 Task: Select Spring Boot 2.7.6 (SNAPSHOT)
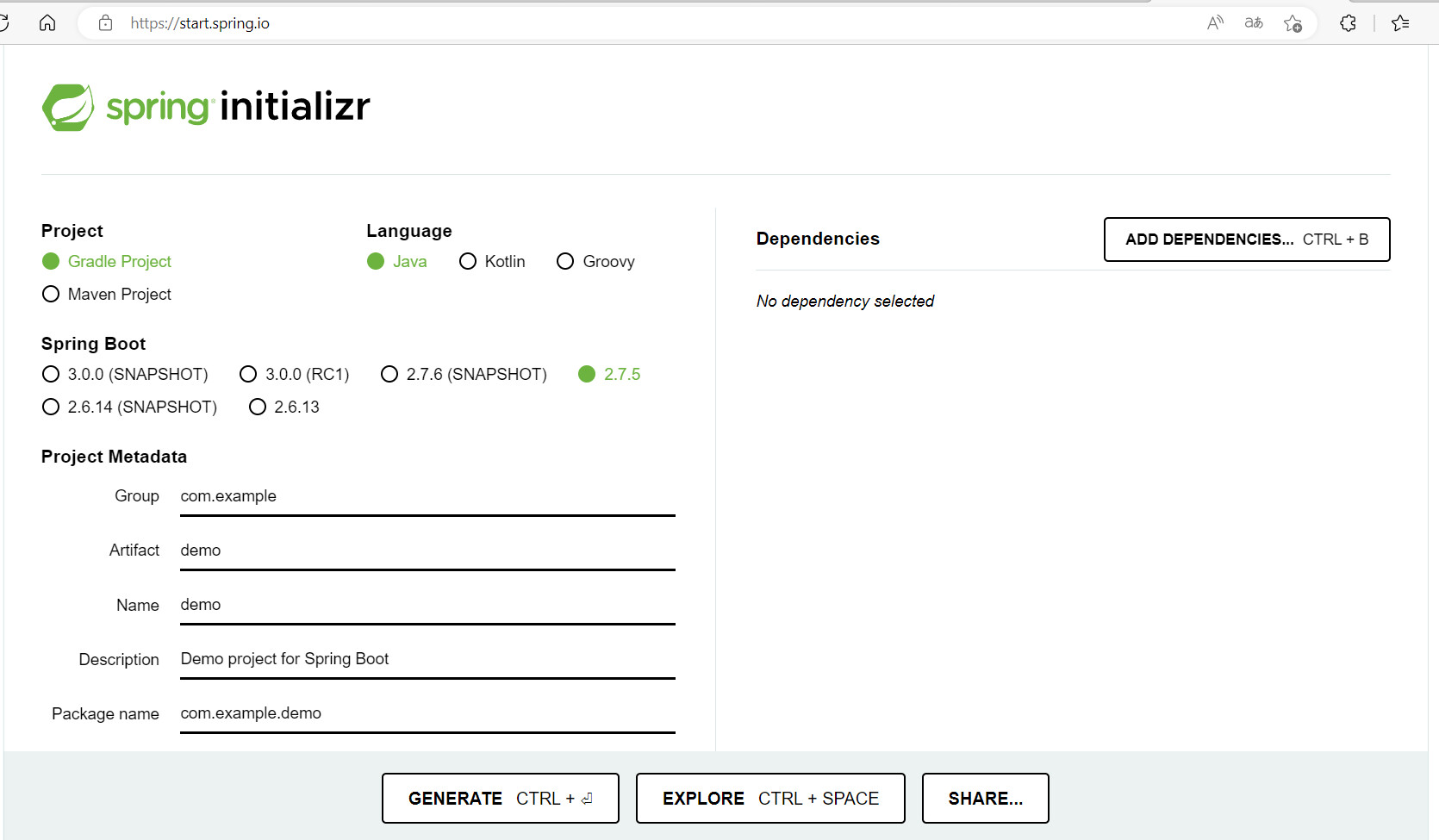point(464,374)
